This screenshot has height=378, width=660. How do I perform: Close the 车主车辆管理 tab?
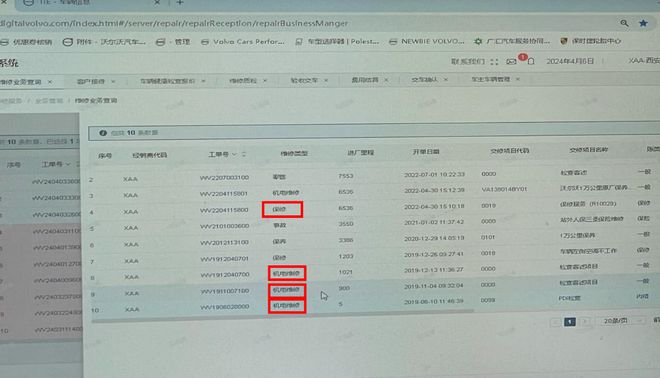pos(518,79)
